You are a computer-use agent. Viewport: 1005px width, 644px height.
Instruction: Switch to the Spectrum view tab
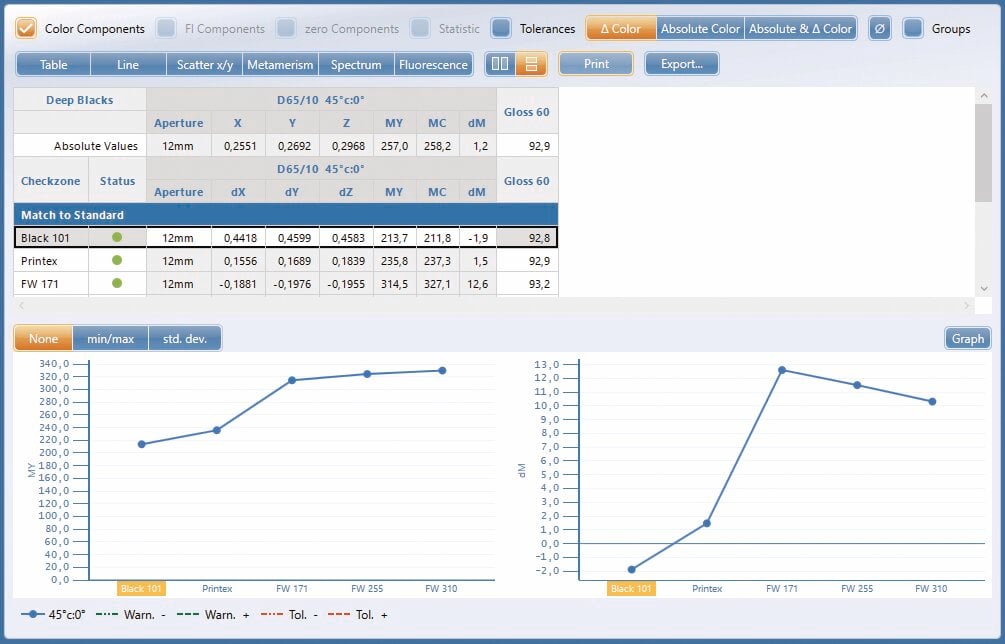[x=356, y=65]
